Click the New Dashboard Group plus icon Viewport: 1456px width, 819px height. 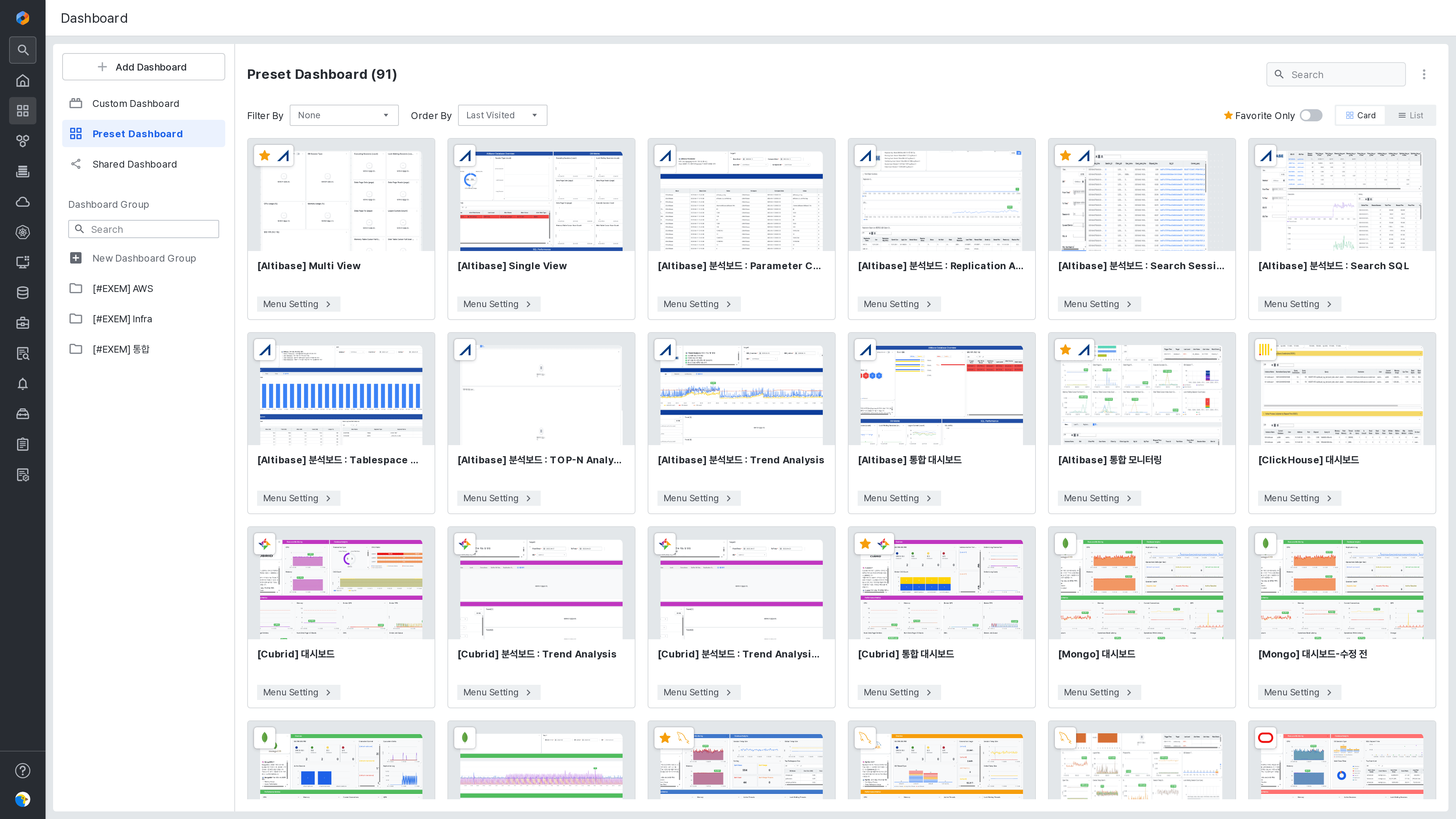click(x=76, y=258)
